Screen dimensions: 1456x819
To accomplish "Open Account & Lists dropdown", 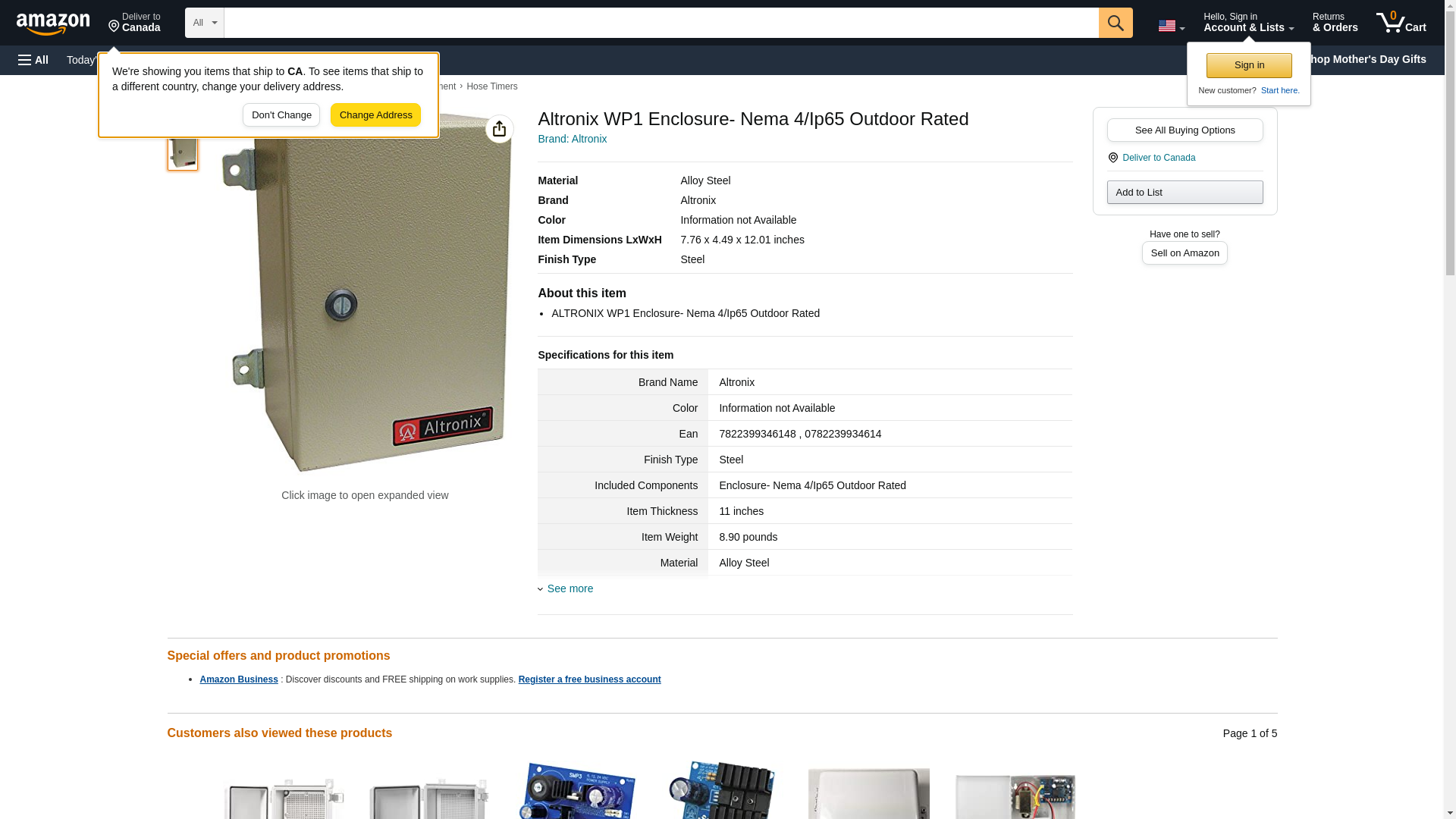I will (1248, 23).
